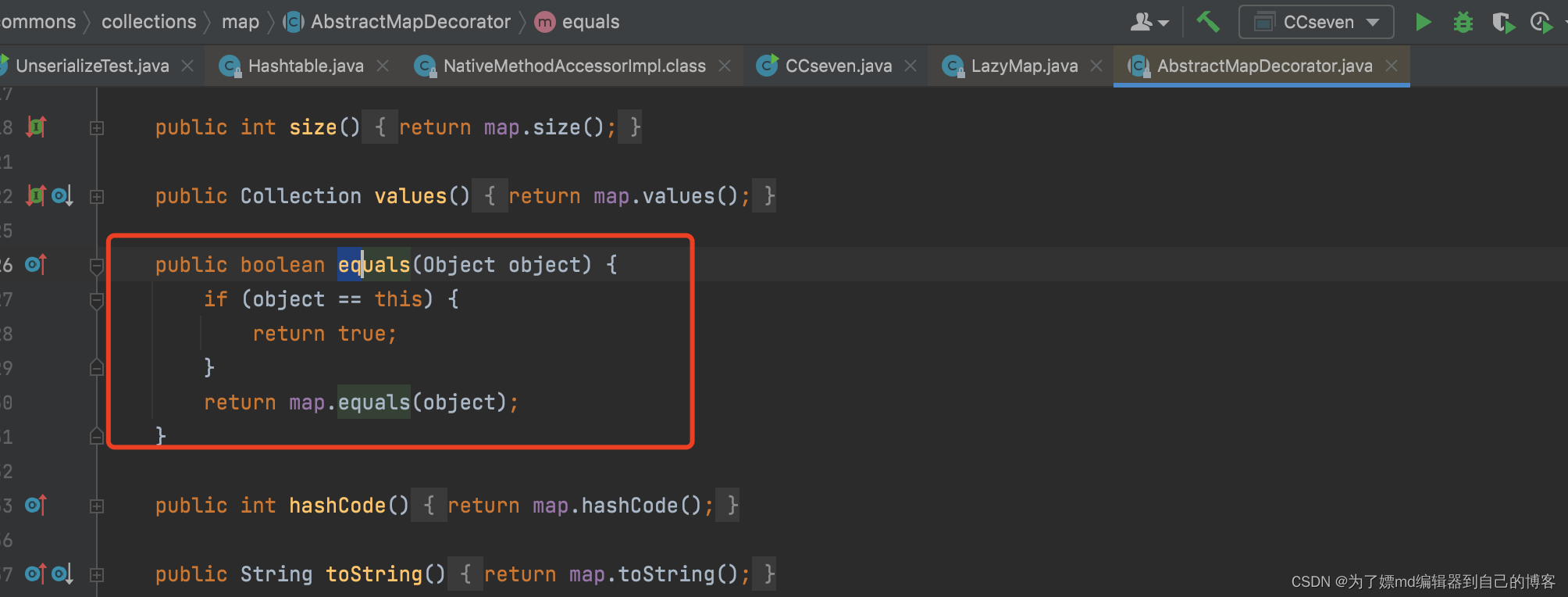Click override gutter icon beside hashCode()
This screenshot has height=597, width=1568.
(x=36, y=506)
